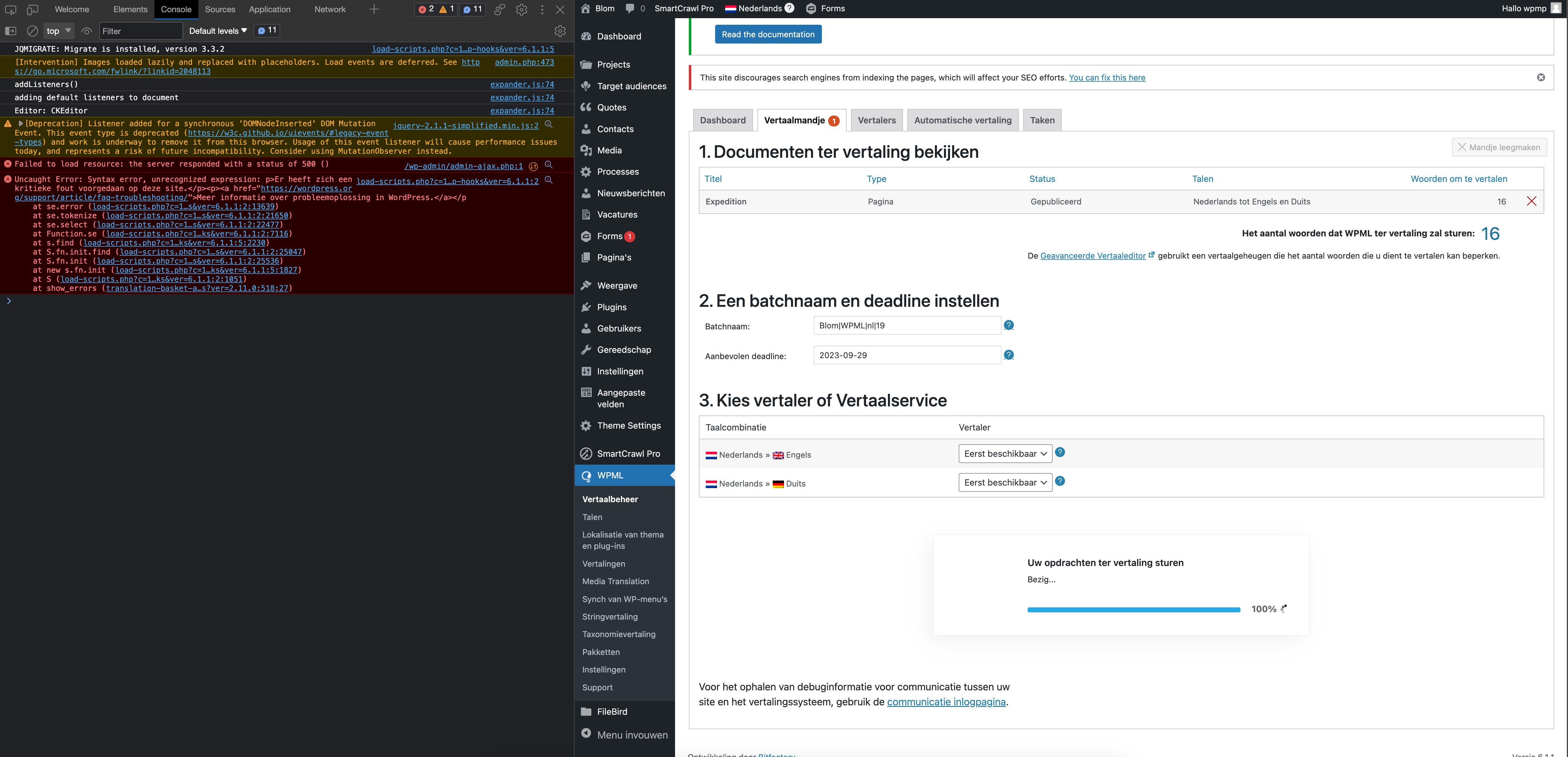Open Forms item in admin bar
This screenshot has height=757, width=1568.
(x=825, y=8)
